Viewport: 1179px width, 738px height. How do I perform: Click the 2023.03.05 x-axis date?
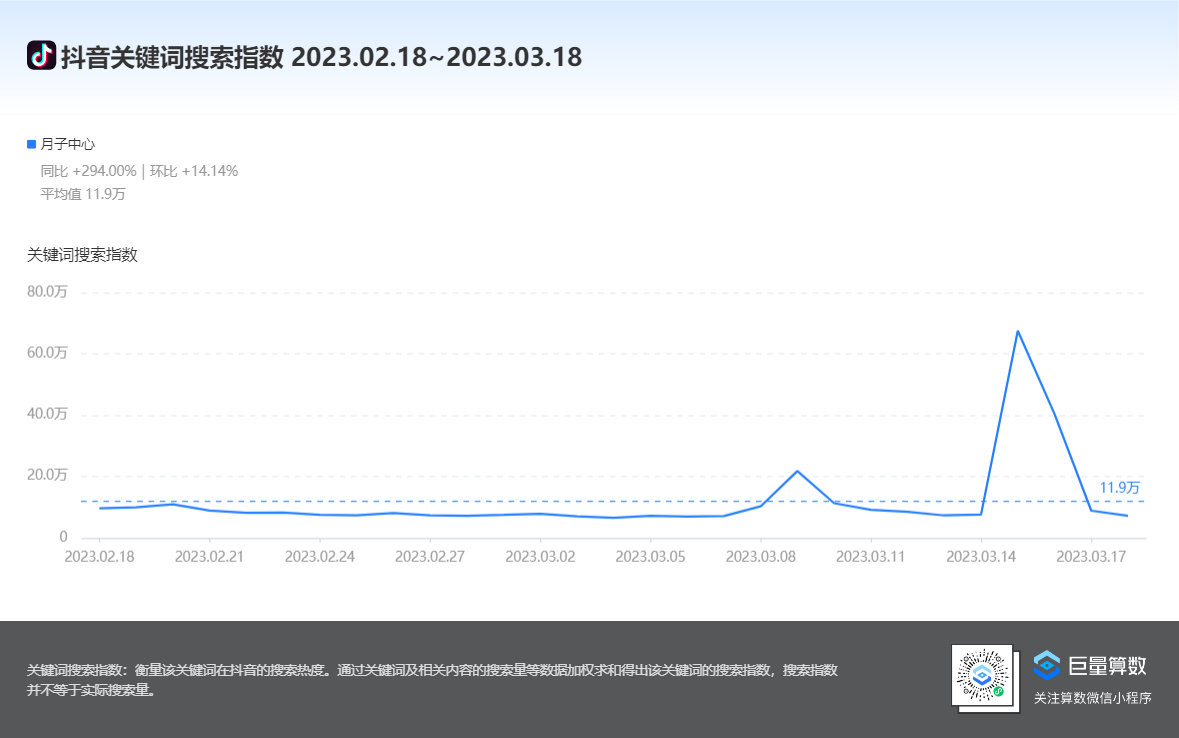[650, 557]
